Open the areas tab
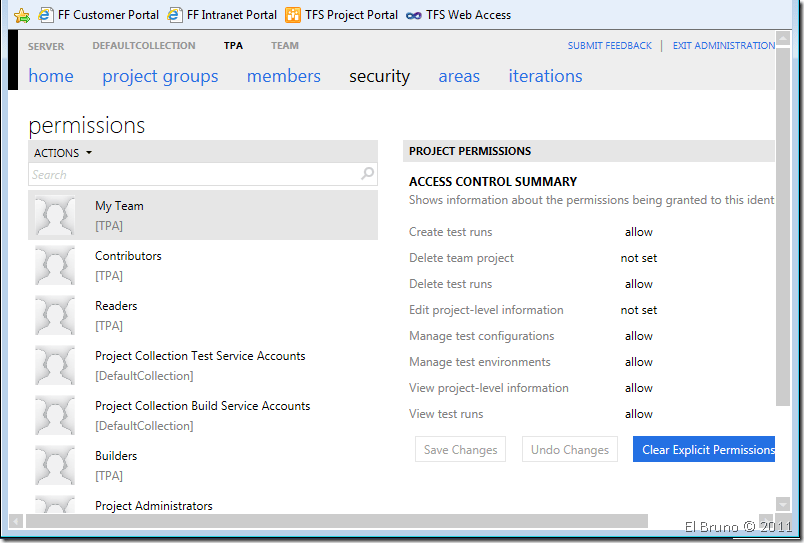 459,76
